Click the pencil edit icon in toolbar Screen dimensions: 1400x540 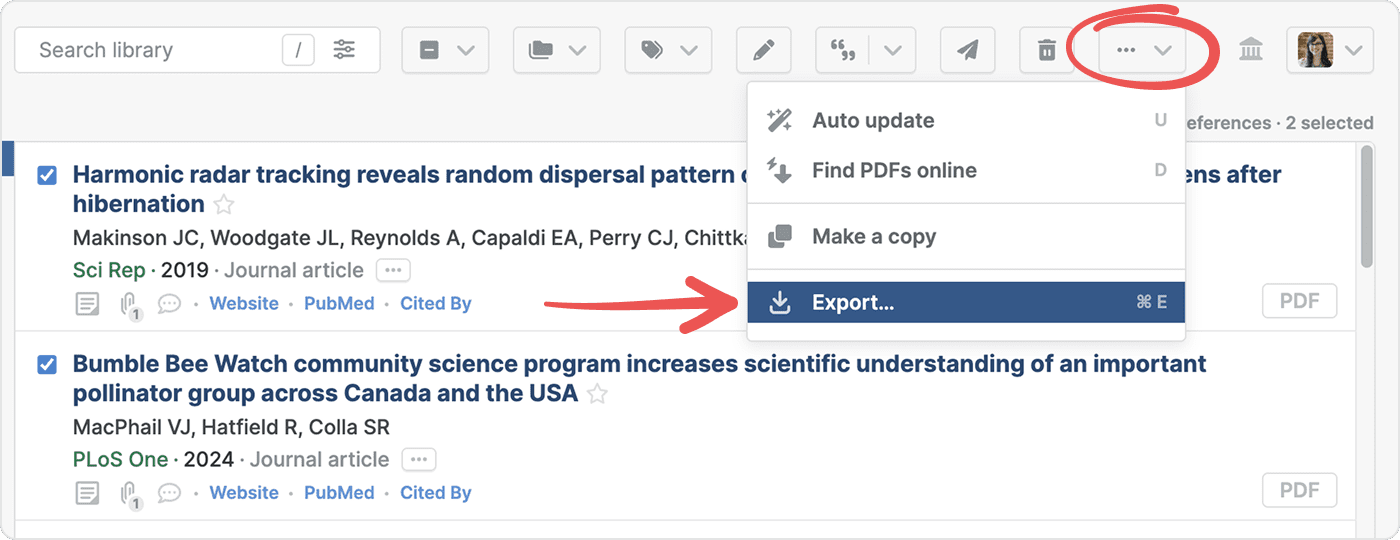[763, 50]
